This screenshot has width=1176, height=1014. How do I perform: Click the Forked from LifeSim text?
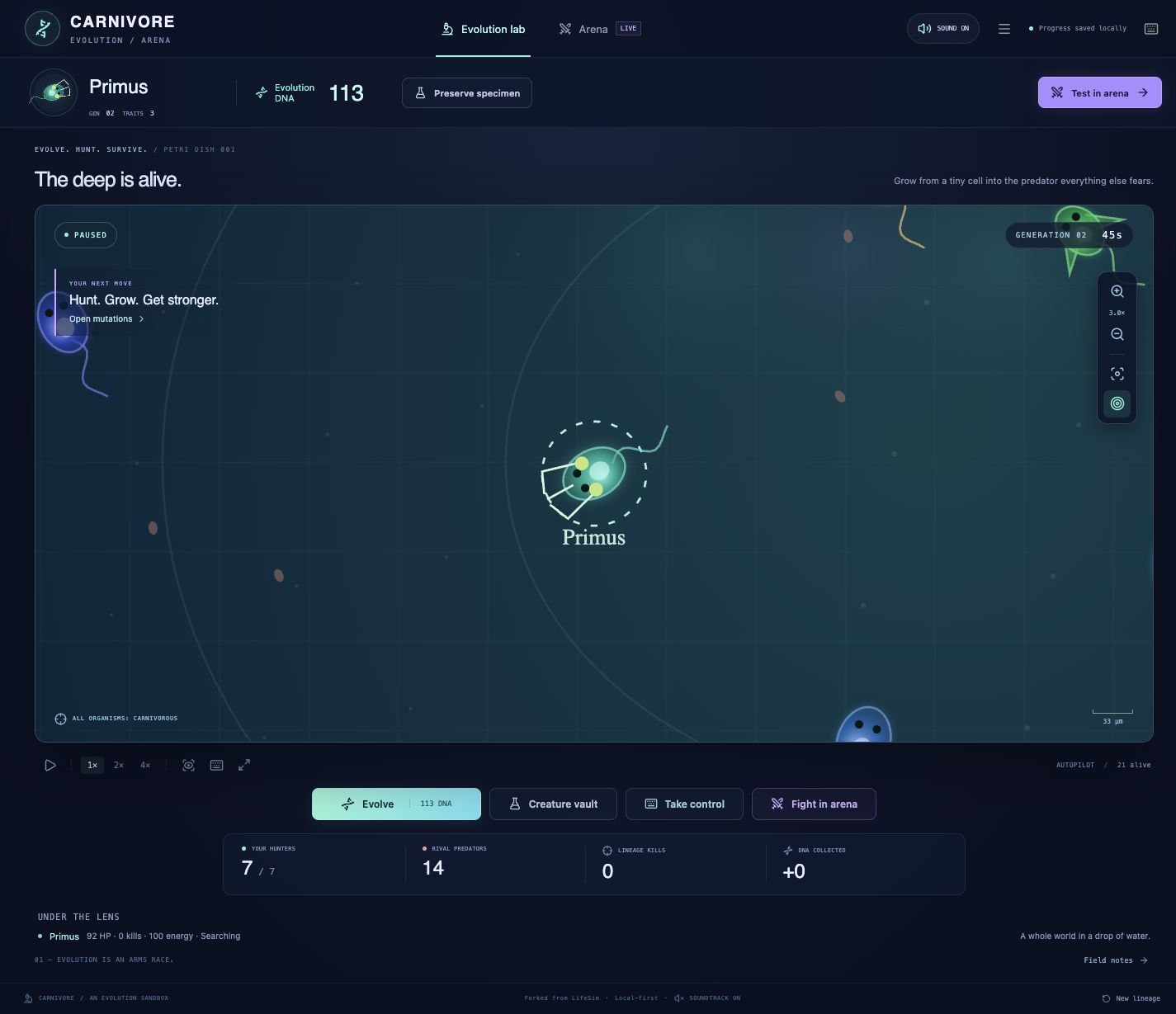coord(562,998)
